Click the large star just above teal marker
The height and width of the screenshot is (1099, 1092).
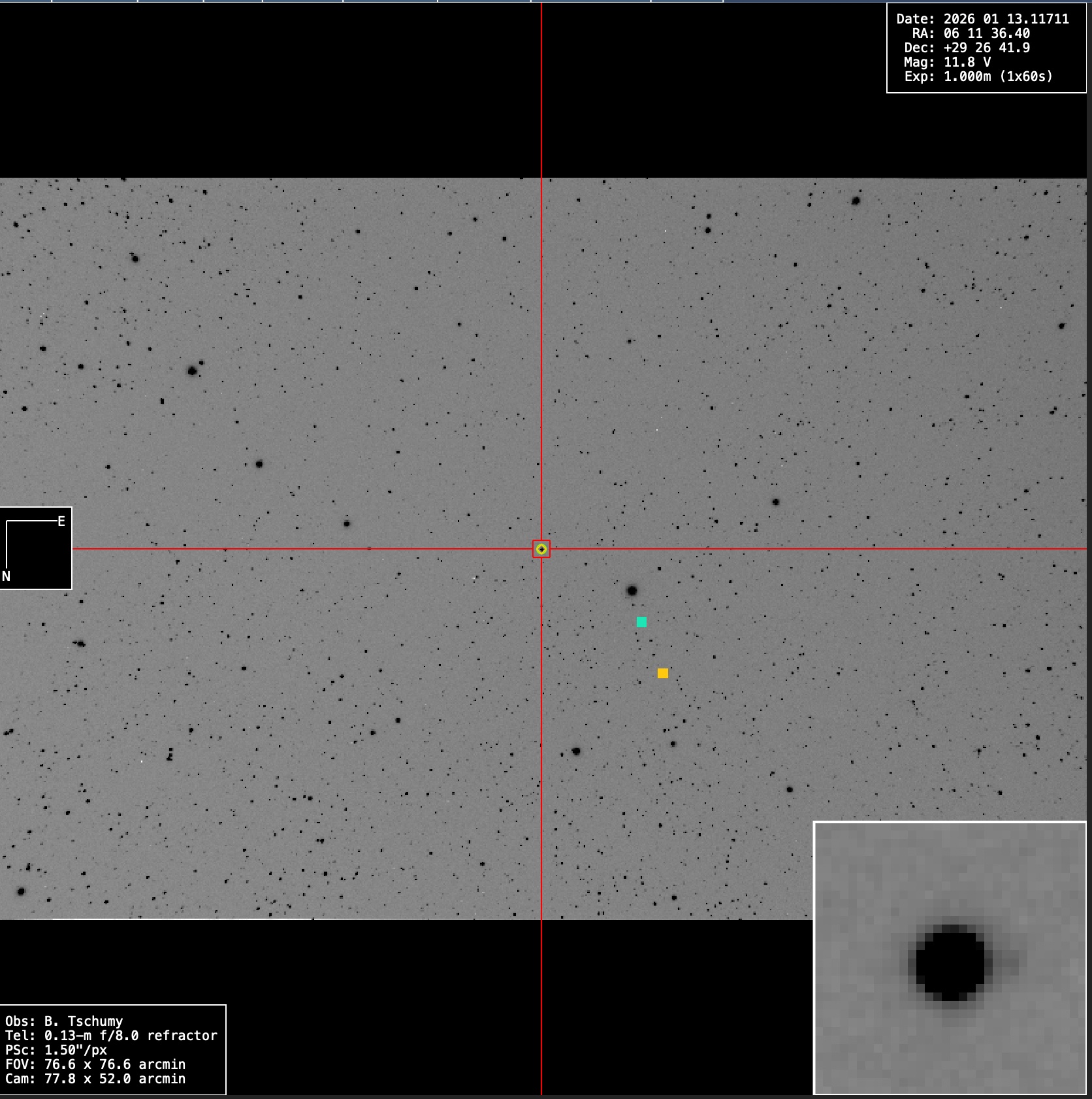(x=632, y=591)
